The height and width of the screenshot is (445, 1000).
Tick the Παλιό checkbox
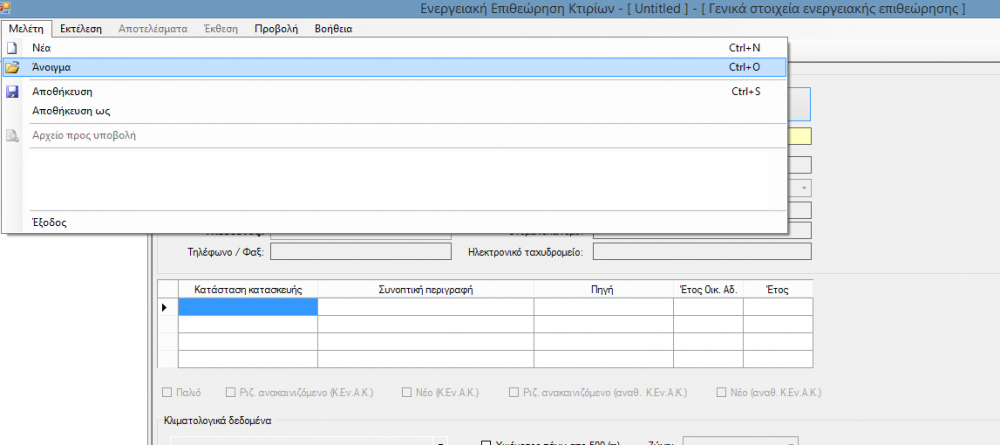(x=167, y=393)
